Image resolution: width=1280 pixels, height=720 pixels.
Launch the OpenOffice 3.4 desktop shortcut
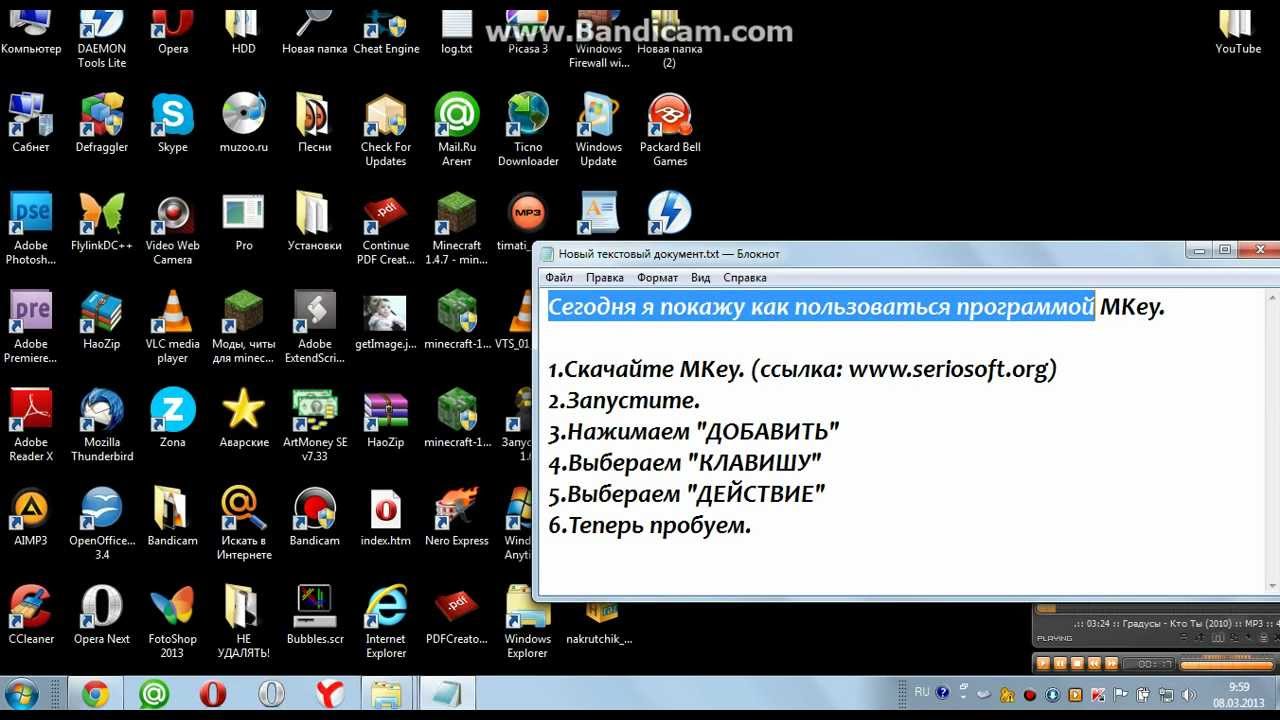[x=102, y=522]
